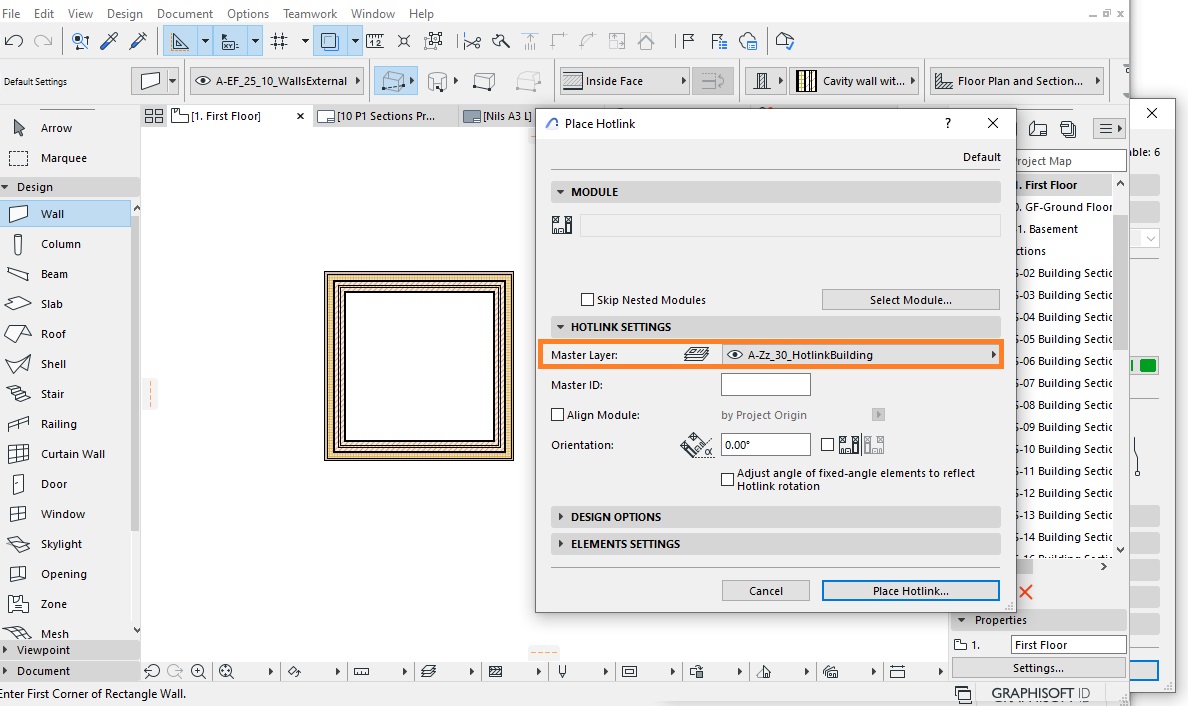
Task: Tick Adjust angle of fixed-angle elements checkbox
Action: [727, 480]
